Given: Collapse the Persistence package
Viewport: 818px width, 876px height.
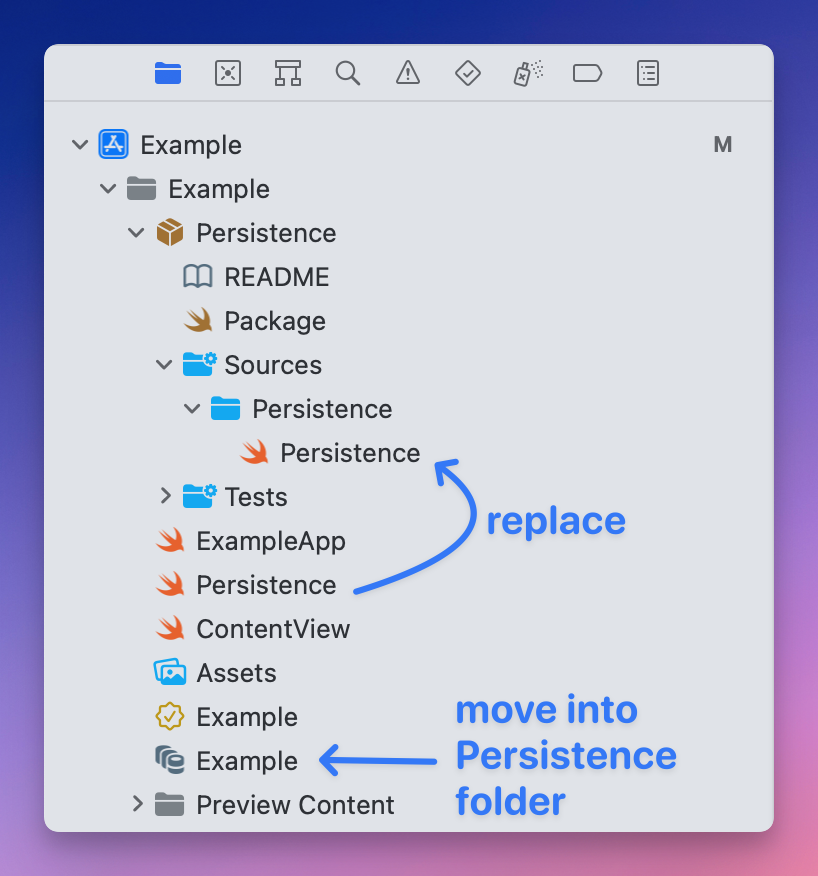Looking at the screenshot, I should pos(136,233).
